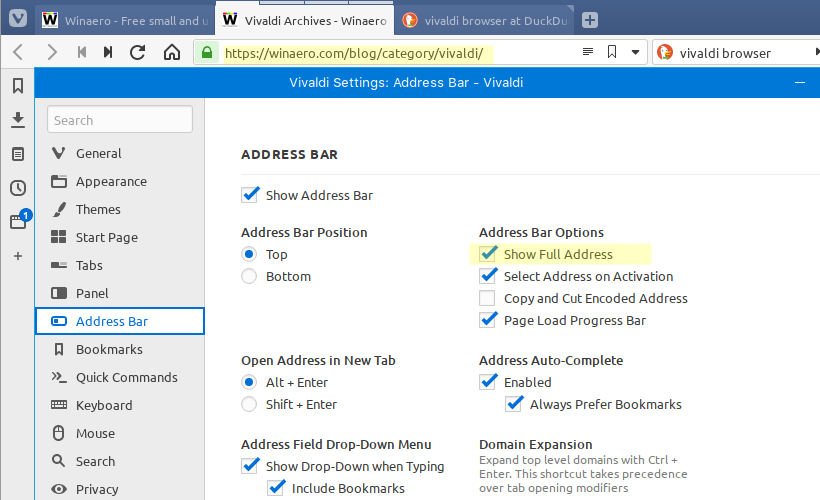Viewport: 820px width, 500px height.
Task: Open the History panel clock icon
Action: point(18,188)
